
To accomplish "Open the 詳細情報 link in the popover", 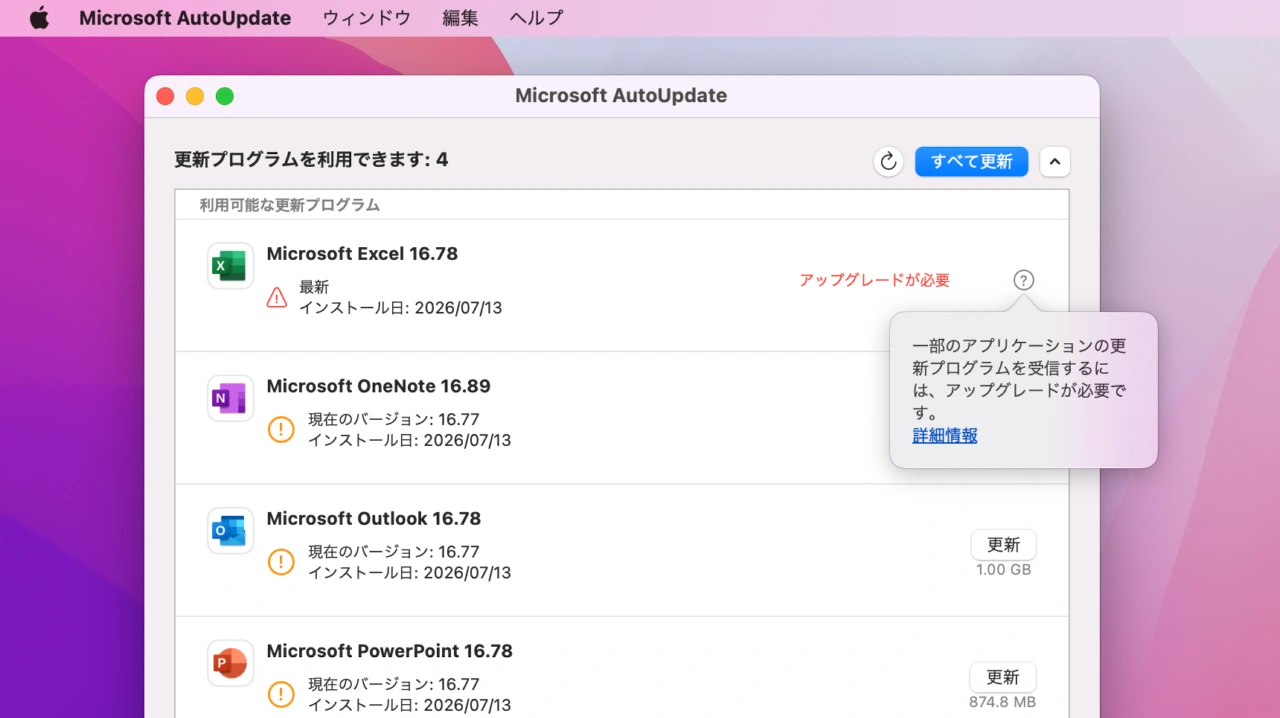I will coord(945,435).
